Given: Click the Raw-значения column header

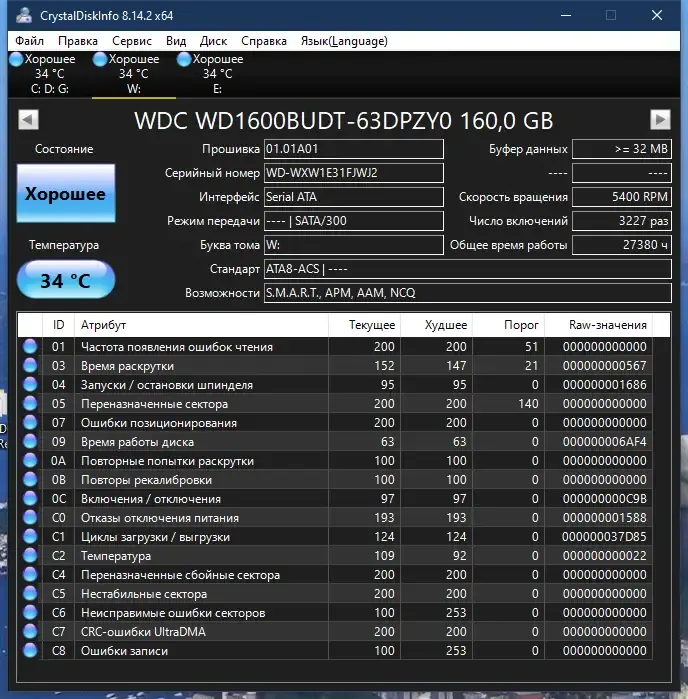Looking at the screenshot, I should tap(599, 325).
